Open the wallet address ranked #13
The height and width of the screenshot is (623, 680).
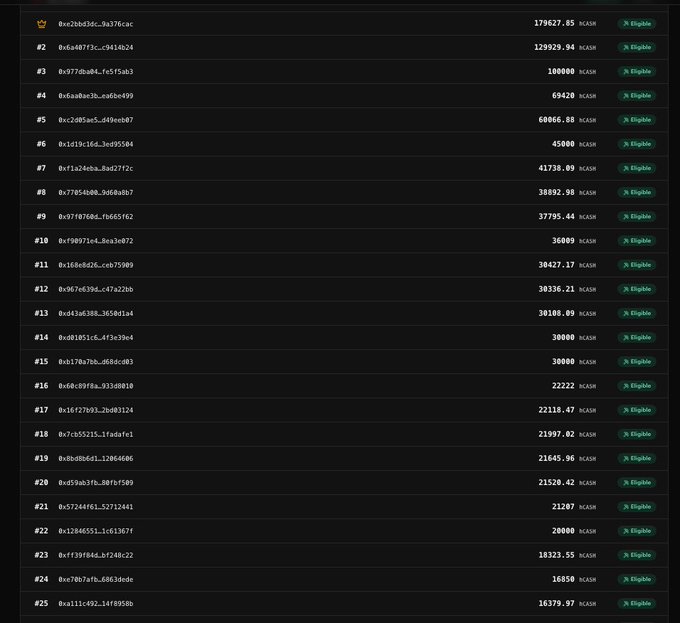[96, 313]
